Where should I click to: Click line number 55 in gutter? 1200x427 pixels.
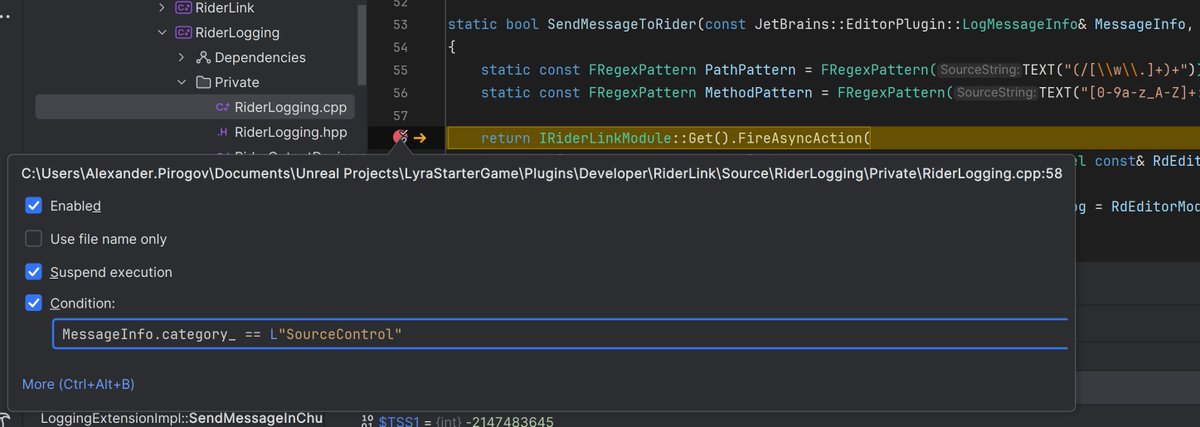click(x=401, y=70)
